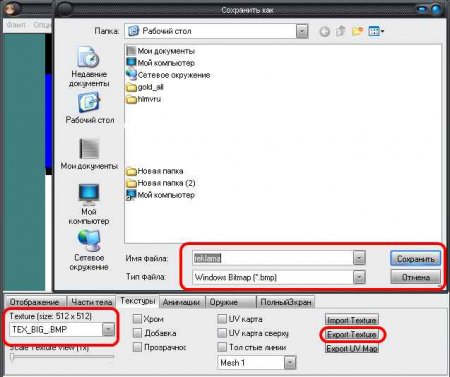The height and width of the screenshot is (377, 450).
Task: Enable the Прозрачность checkbox
Action: (137, 347)
